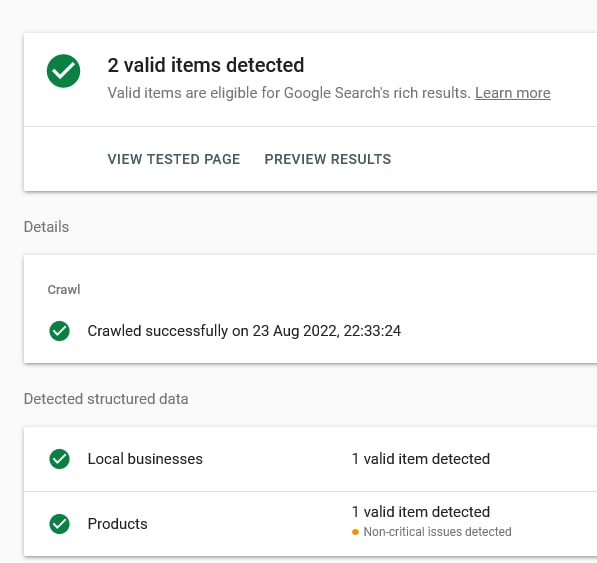The image size is (597, 563).
Task: Click the Crawled successfully green check icon
Action: click(x=59, y=331)
